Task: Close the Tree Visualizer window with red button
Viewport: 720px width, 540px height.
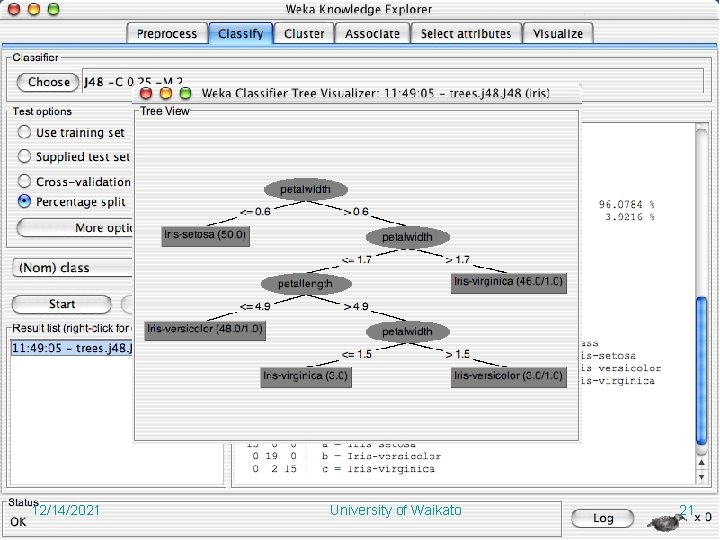Action: (146, 93)
